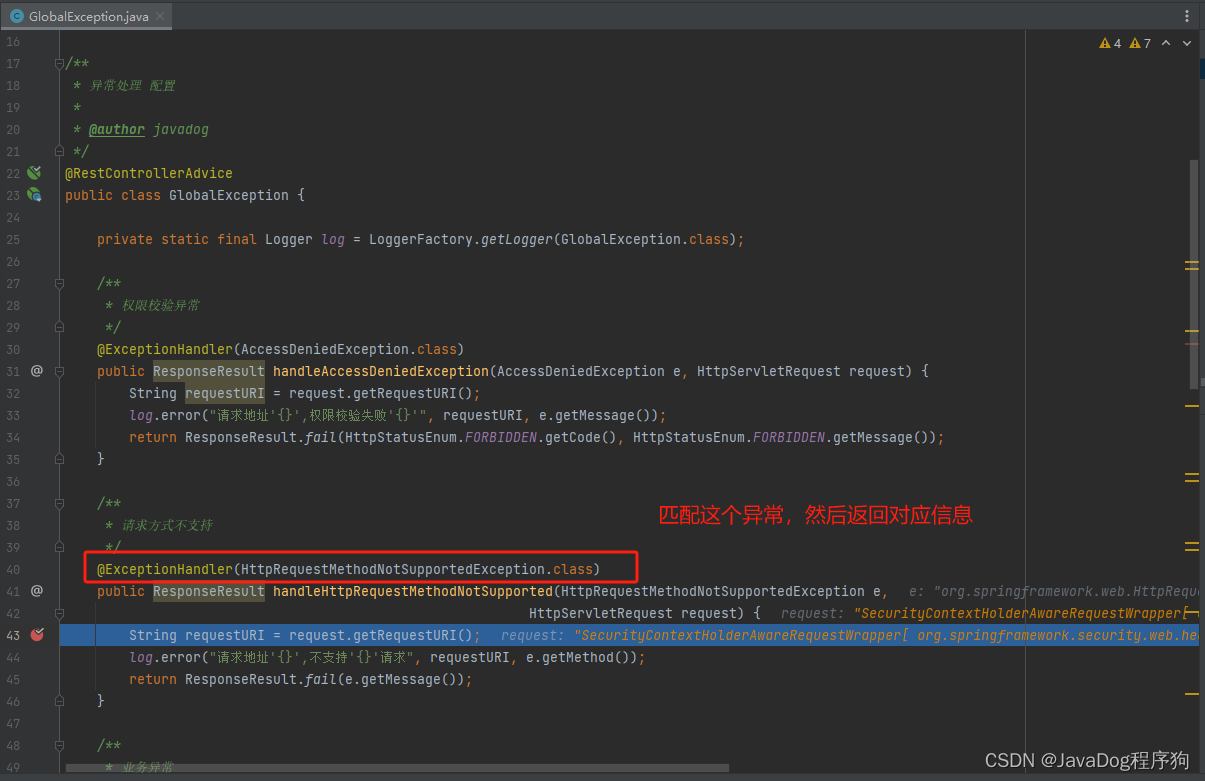
Task: Collapse method body using line 42 fold marker
Action: 60,613
